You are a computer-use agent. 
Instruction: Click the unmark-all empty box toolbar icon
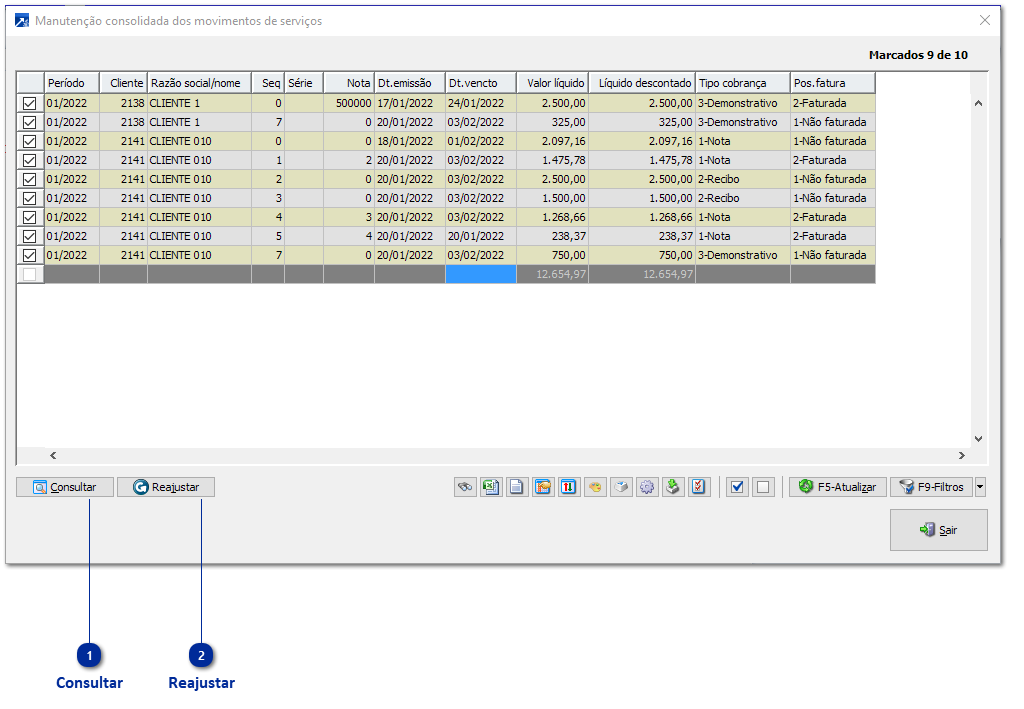pyautogui.click(x=763, y=487)
